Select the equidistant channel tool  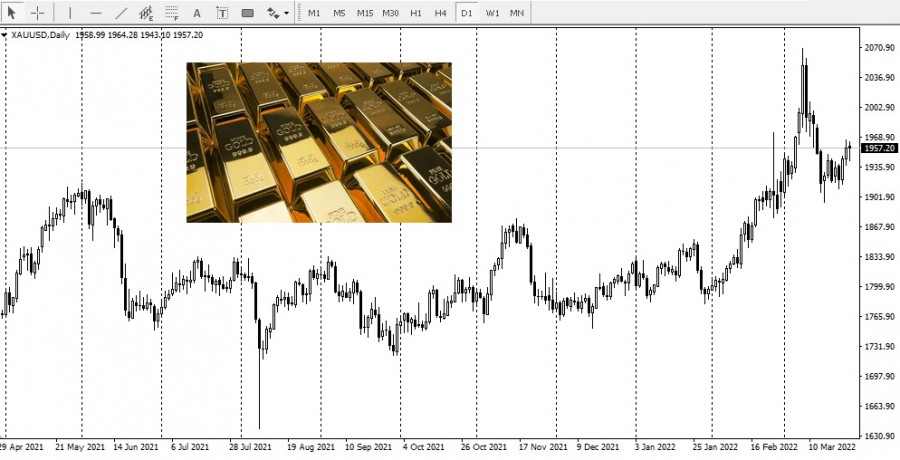click(146, 13)
